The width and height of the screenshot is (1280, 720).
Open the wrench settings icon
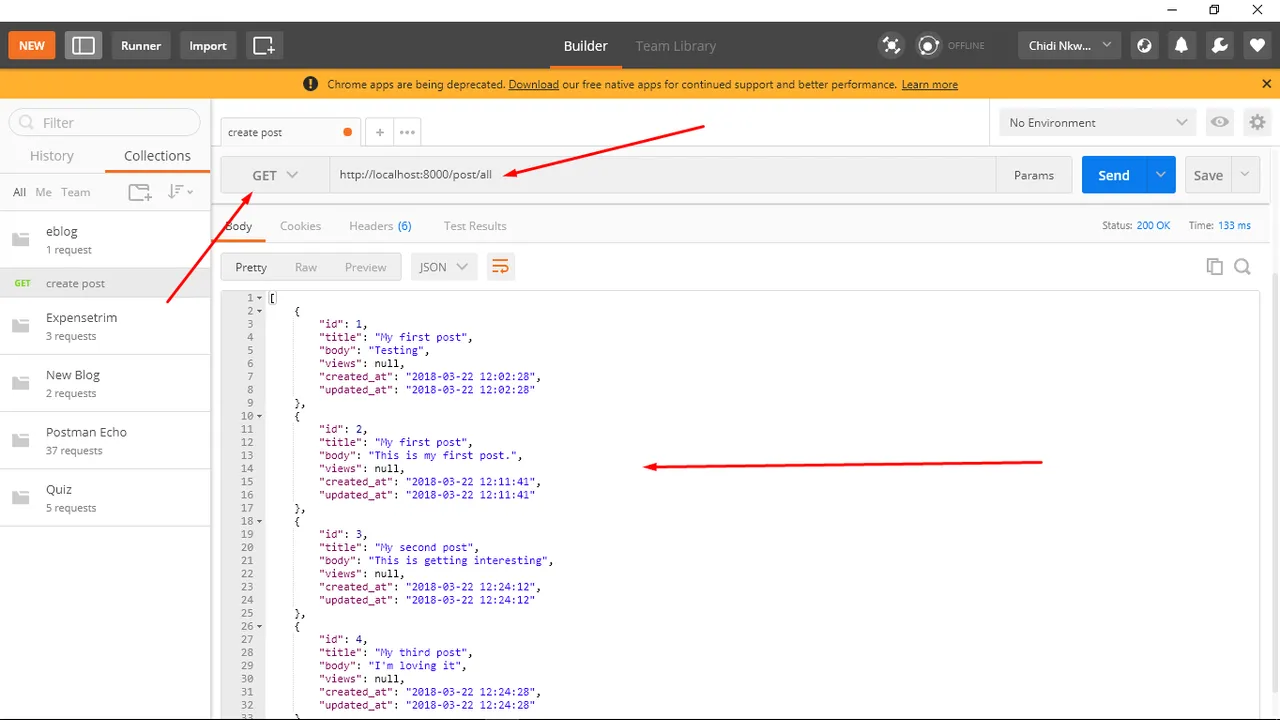pyautogui.click(x=1219, y=46)
